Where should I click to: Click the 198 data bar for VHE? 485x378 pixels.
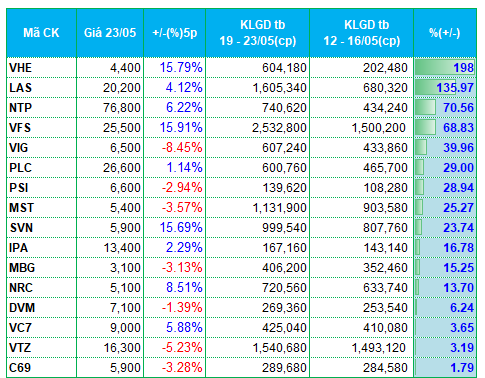pyautogui.click(x=445, y=68)
